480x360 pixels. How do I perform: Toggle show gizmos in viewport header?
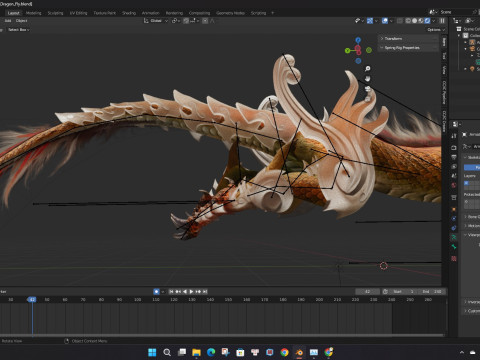(x=370, y=21)
